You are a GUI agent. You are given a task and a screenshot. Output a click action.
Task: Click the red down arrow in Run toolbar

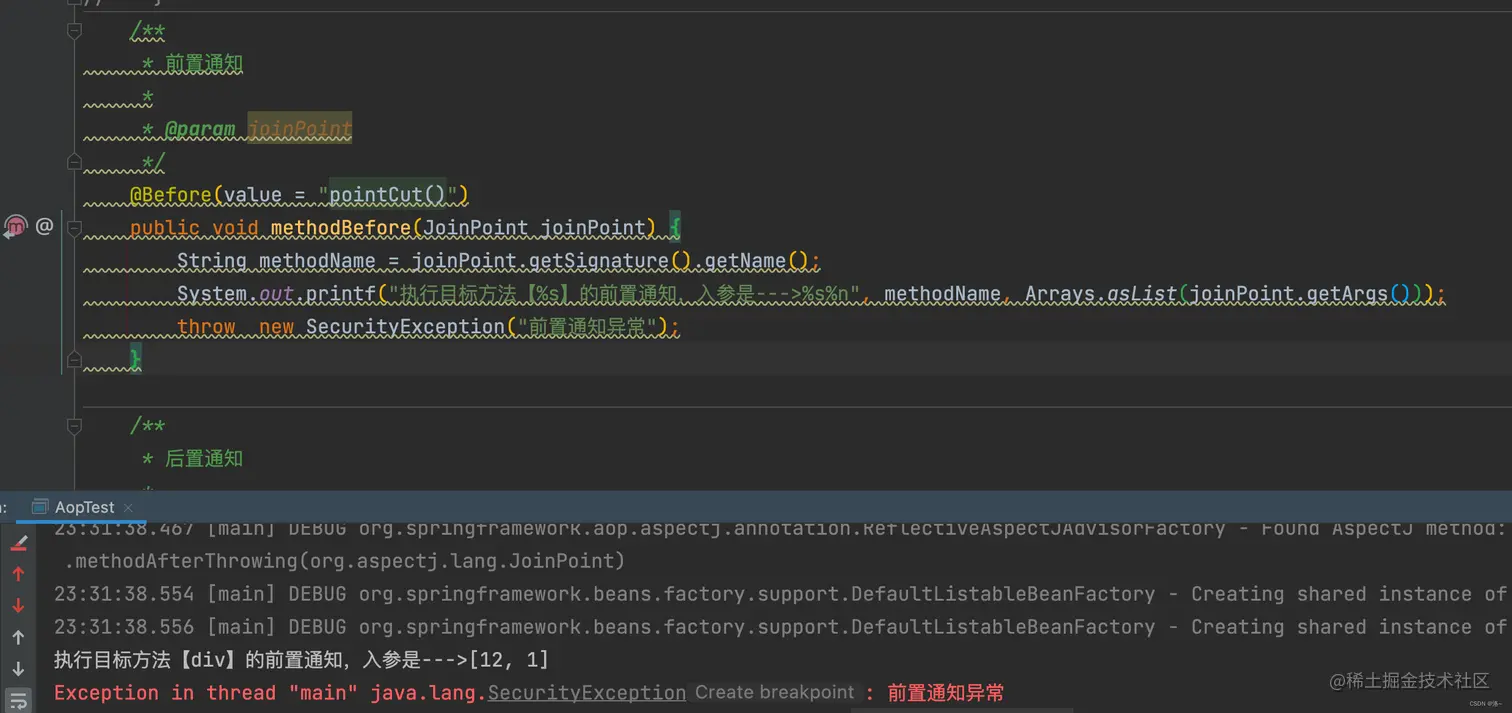[18, 606]
